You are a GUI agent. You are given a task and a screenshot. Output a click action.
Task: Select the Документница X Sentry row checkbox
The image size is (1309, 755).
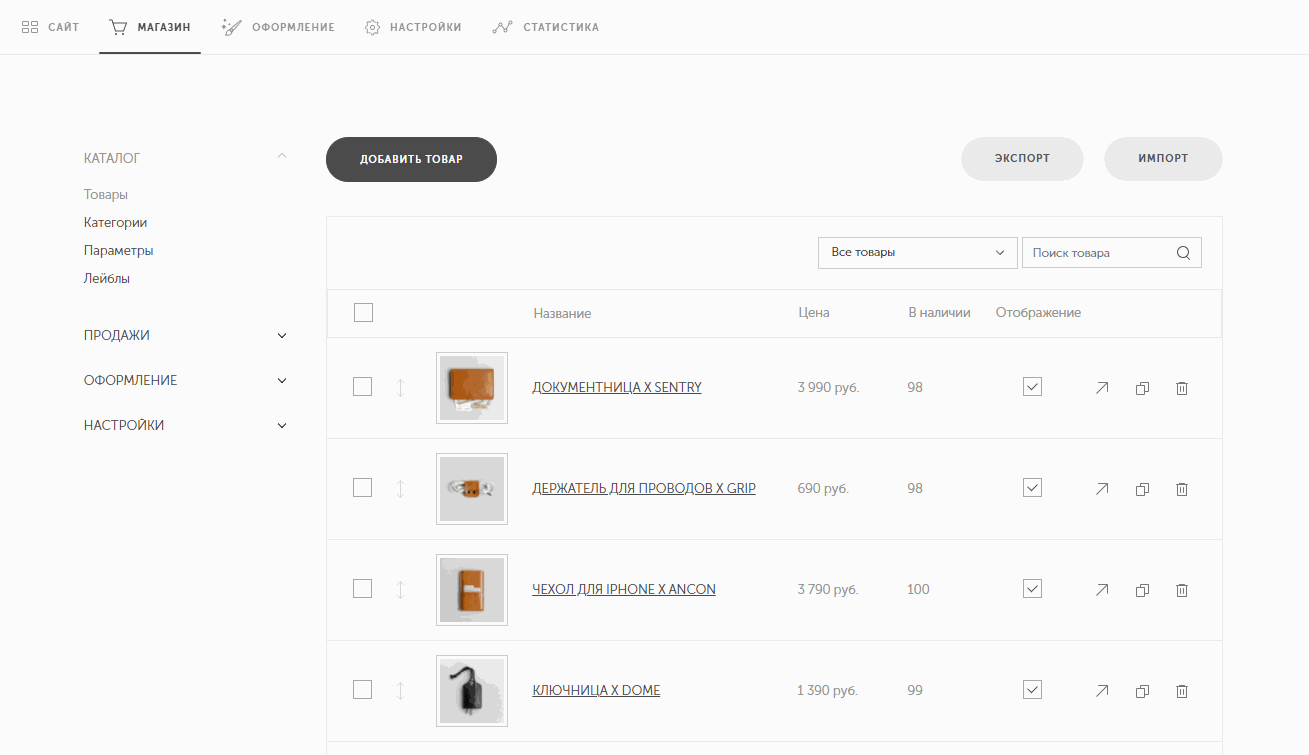click(x=363, y=387)
